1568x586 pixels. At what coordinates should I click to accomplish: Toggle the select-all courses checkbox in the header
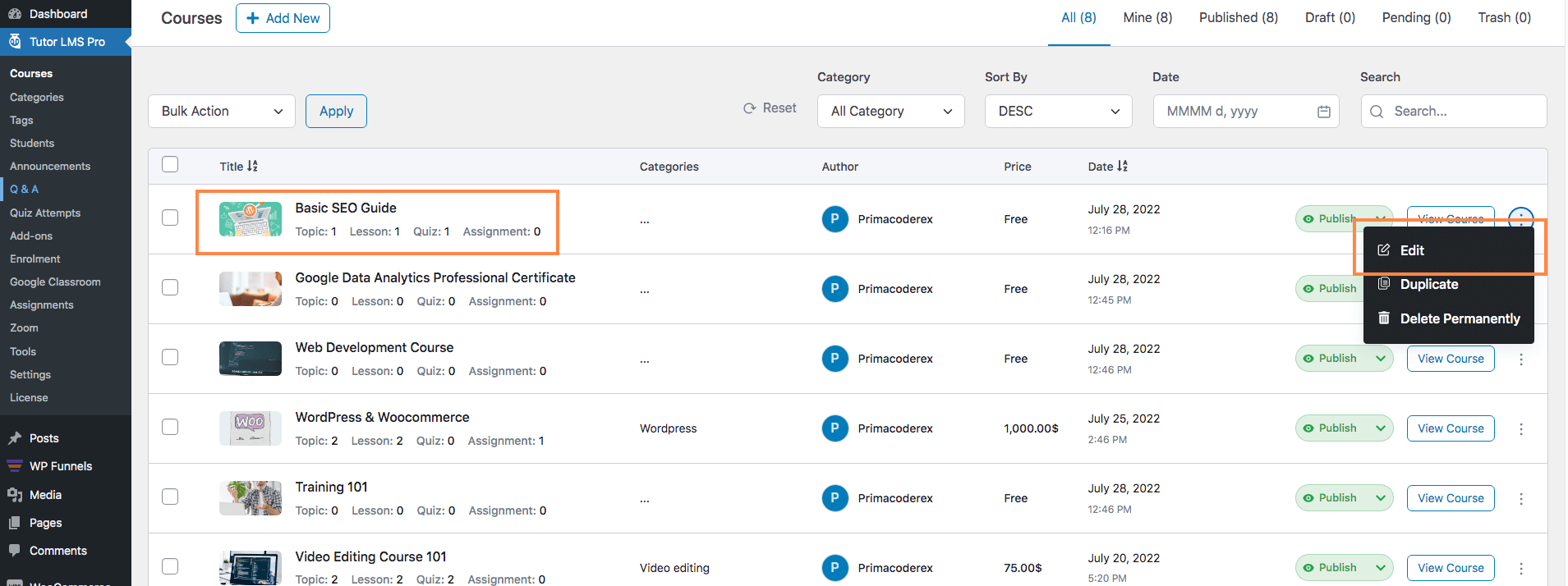point(170,164)
